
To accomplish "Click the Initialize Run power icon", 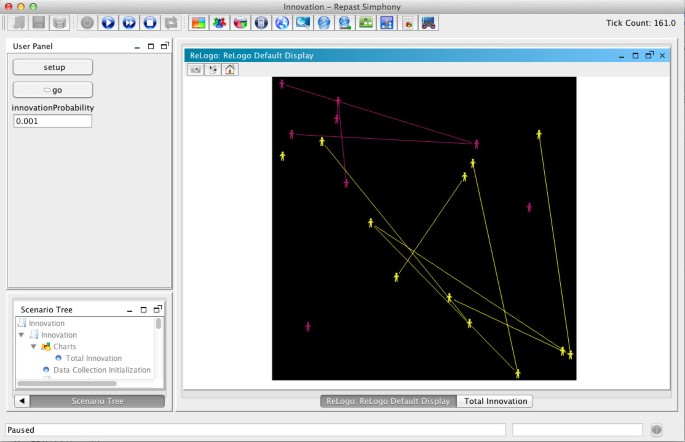I will [x=87, y=22].
